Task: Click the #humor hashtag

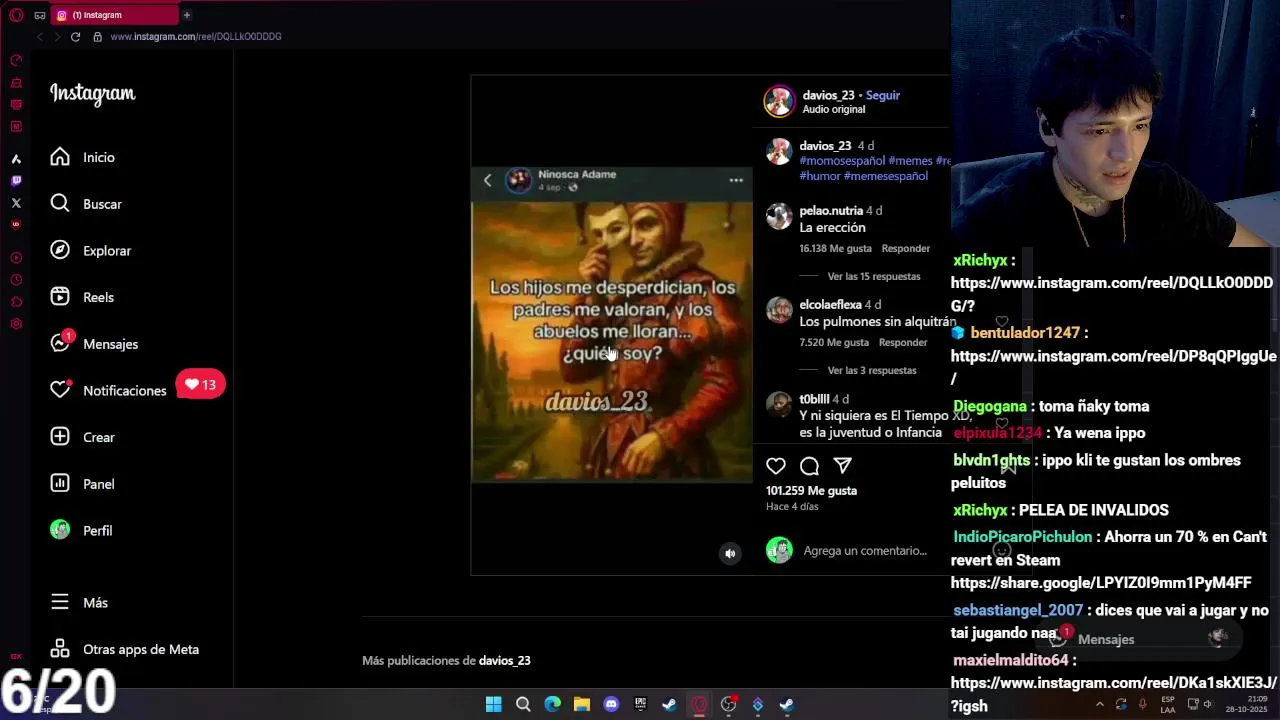Action: [820, 176]
